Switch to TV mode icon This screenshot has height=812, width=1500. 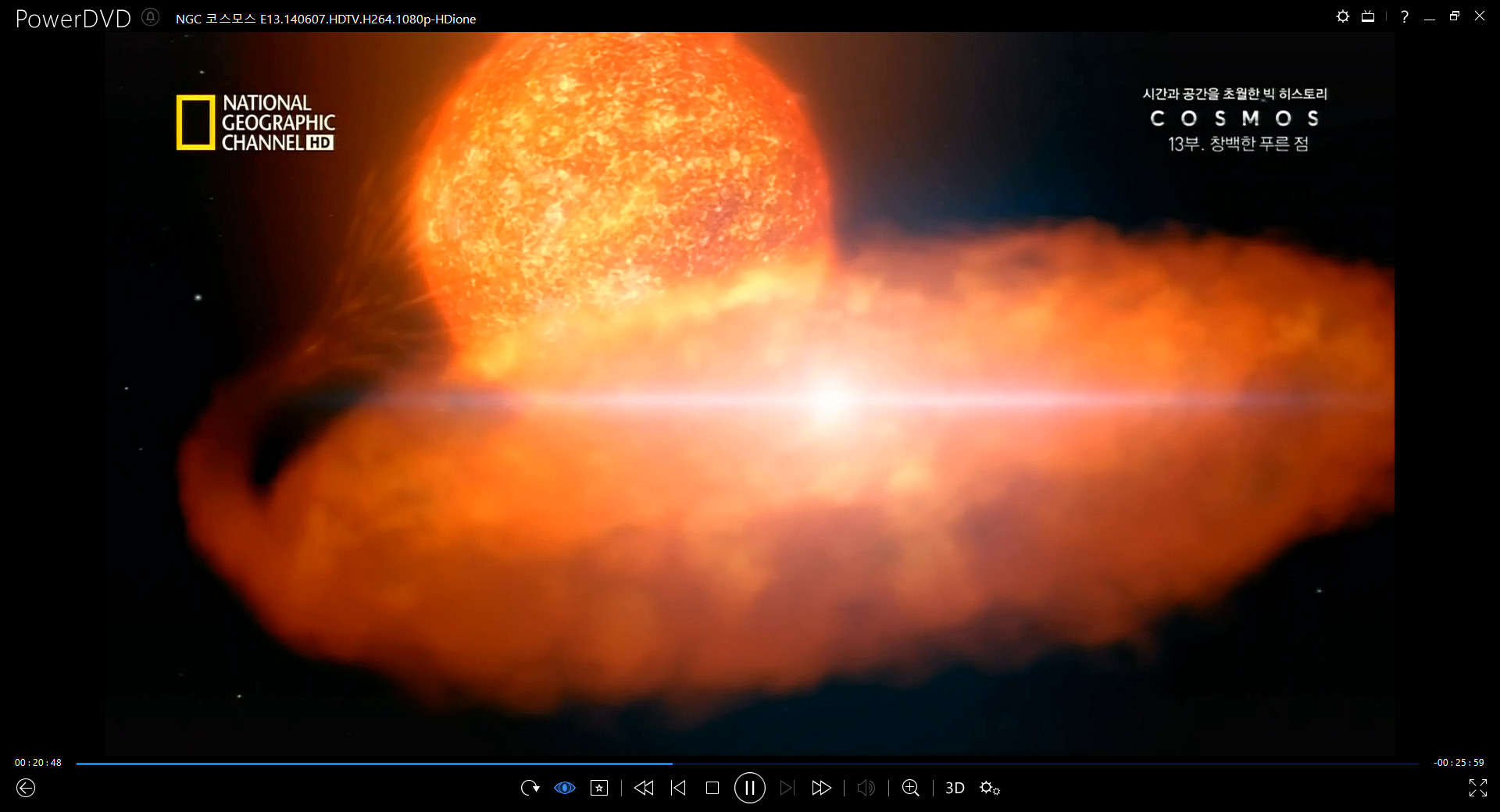[x=1368, y=16]
